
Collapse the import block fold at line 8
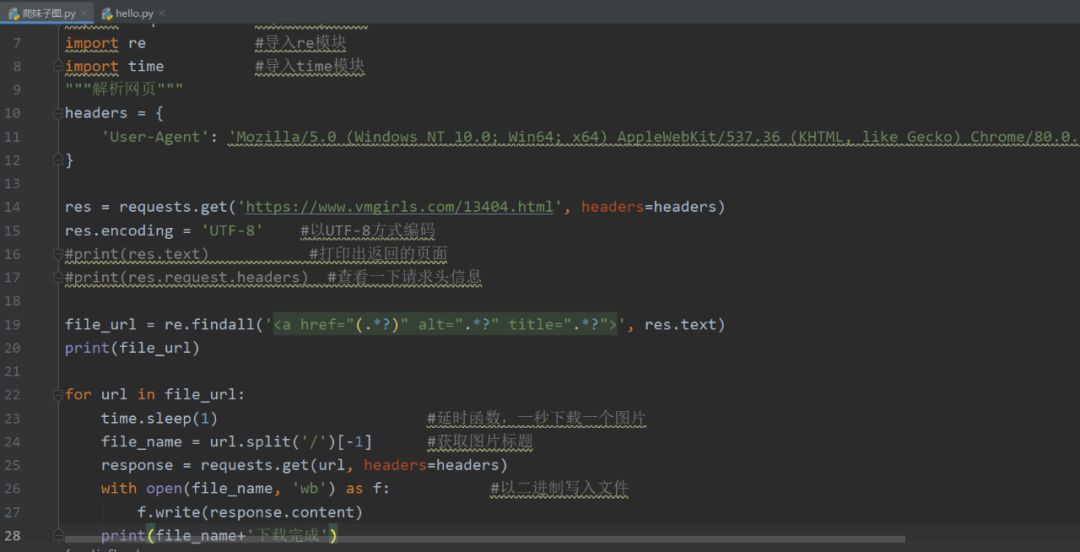click(x=58, y=66)
